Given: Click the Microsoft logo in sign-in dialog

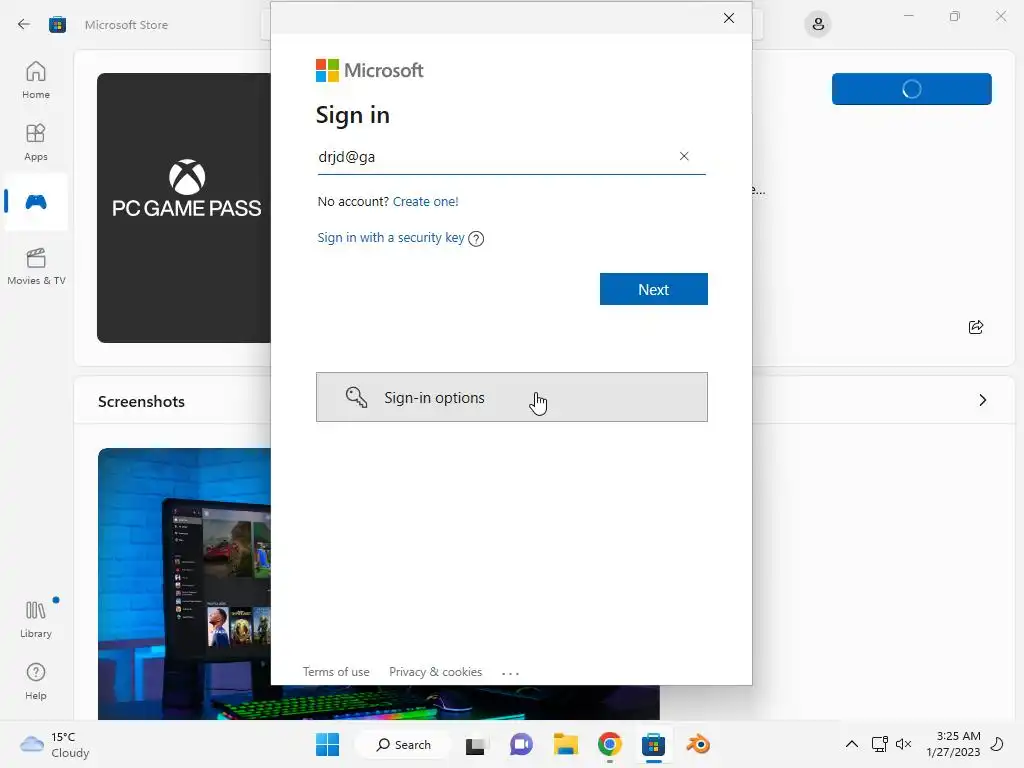Looking at the screenshot, I should pyautogui.click(x=370, y=71).
